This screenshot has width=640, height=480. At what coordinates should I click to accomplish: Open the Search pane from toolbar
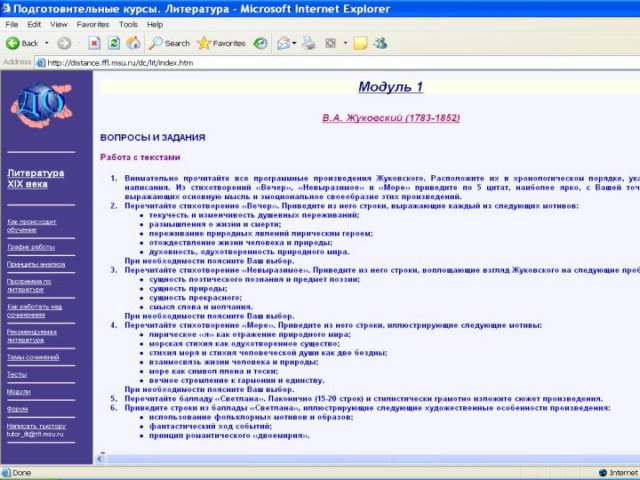click(169, 43)
